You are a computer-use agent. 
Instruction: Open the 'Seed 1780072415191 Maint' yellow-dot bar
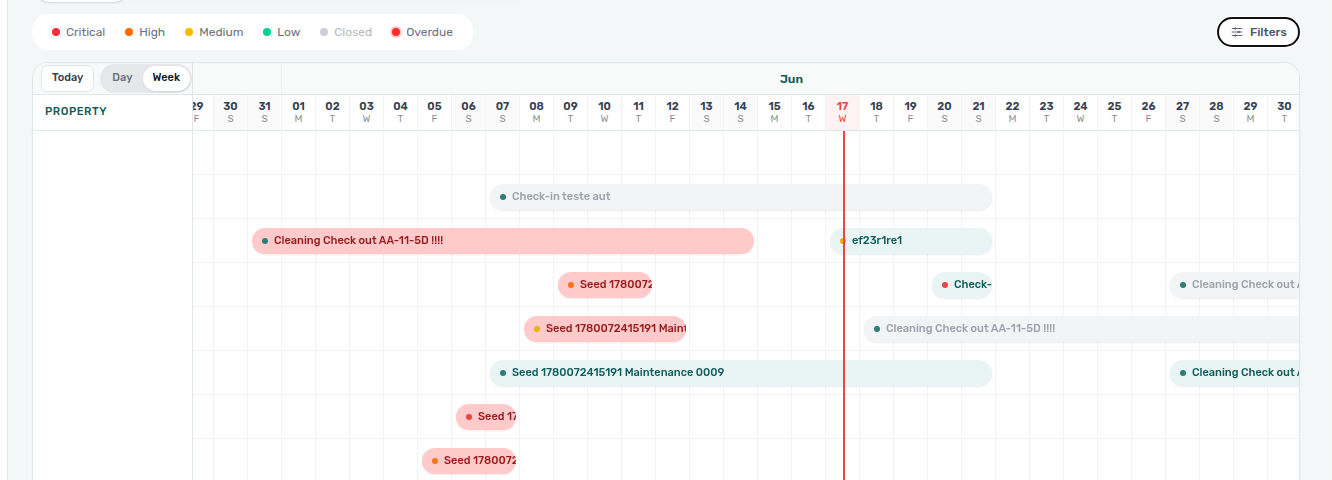point(605,329)
